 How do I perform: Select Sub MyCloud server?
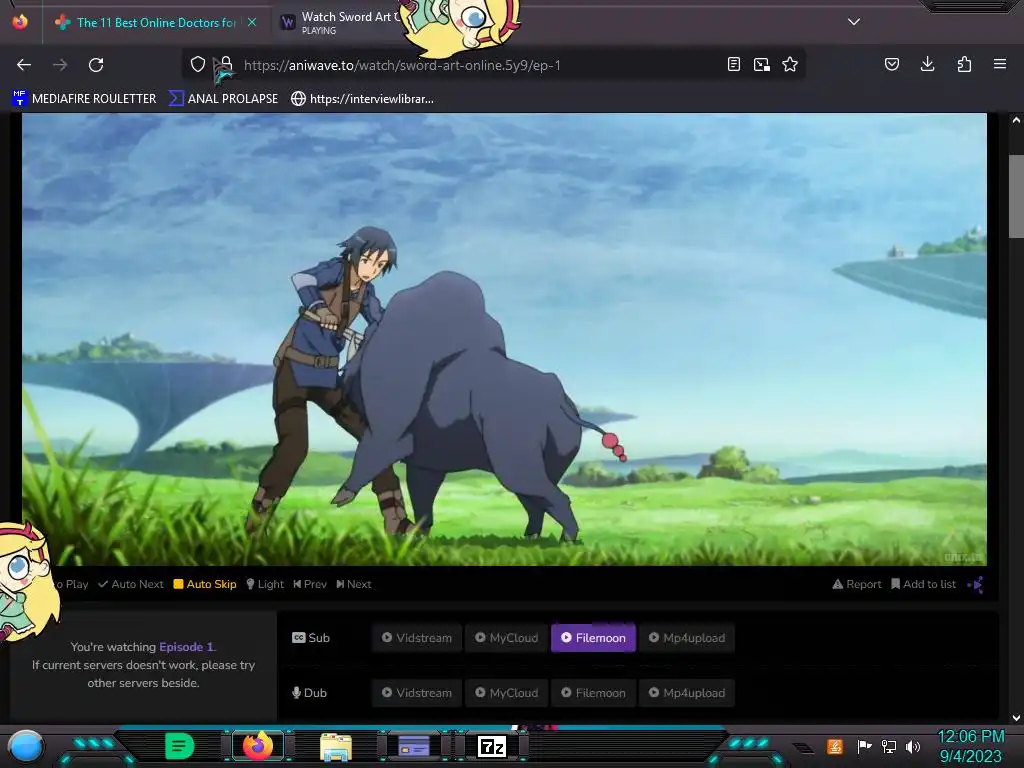click(x=506, y=638)
